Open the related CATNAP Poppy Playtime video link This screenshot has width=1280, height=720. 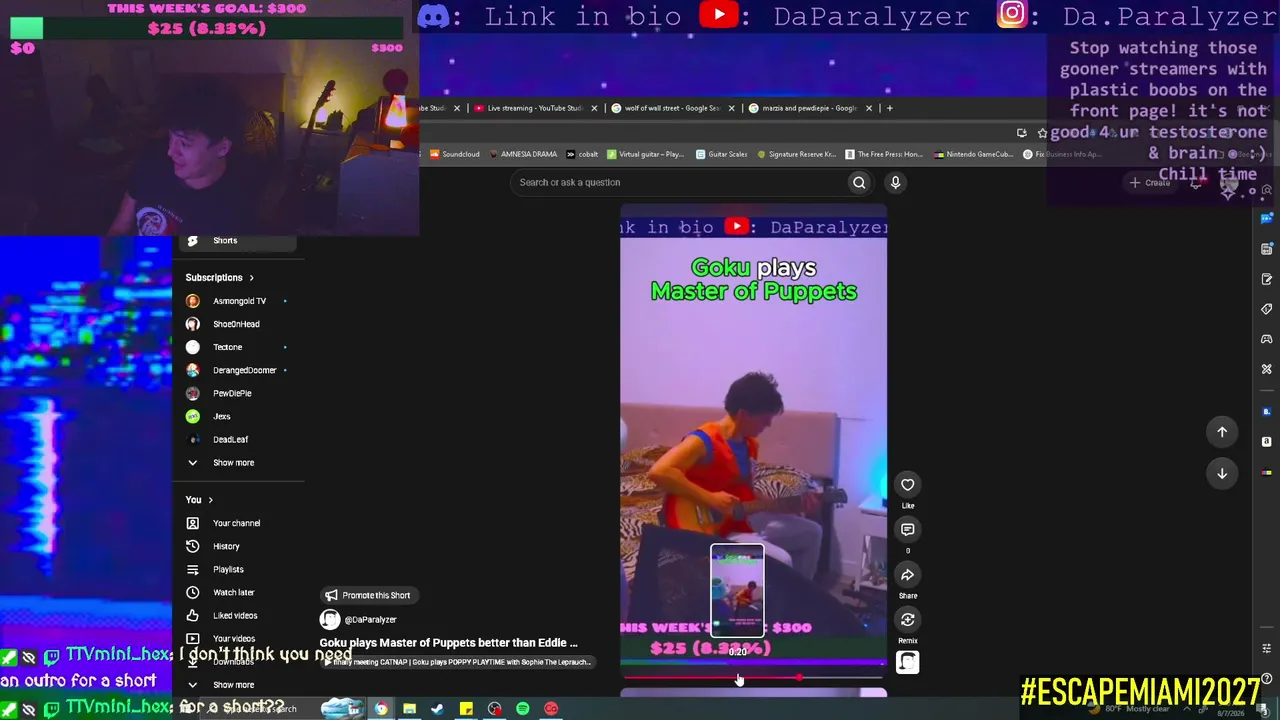458,662
